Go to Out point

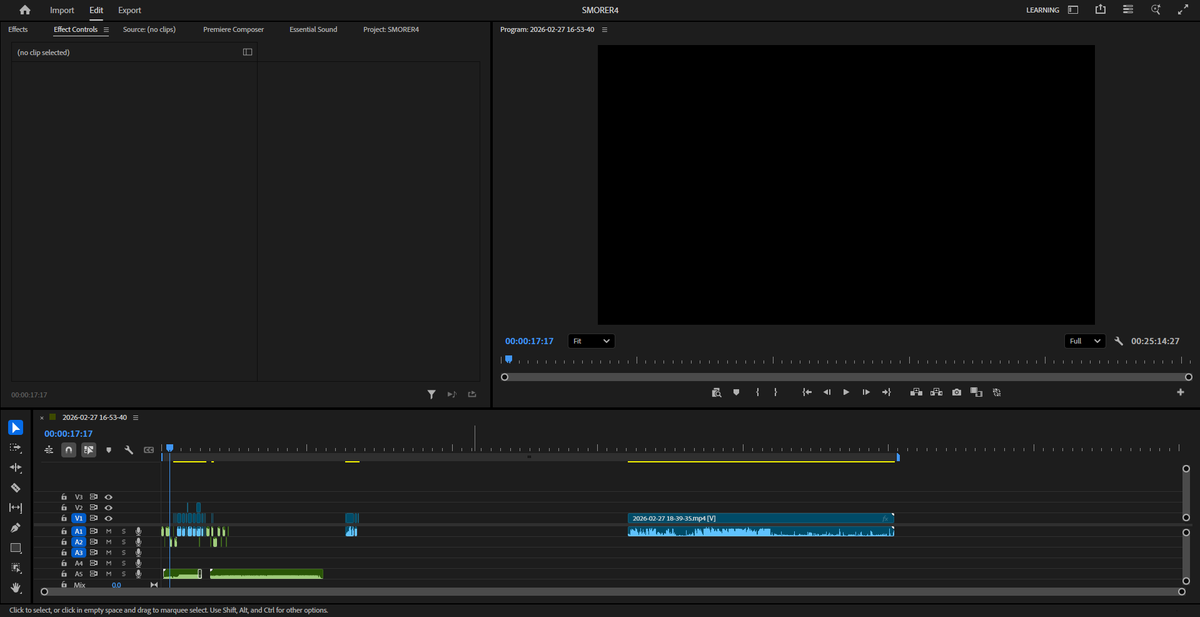click(x=886, y=392)
